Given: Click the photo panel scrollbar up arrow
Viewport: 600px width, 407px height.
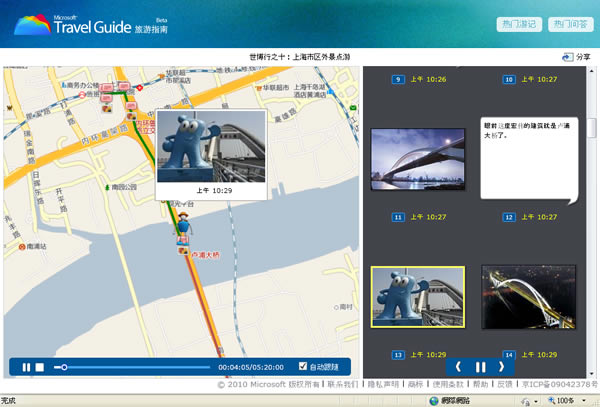Looking at the screenshot, I should click(x=591, y=71).
